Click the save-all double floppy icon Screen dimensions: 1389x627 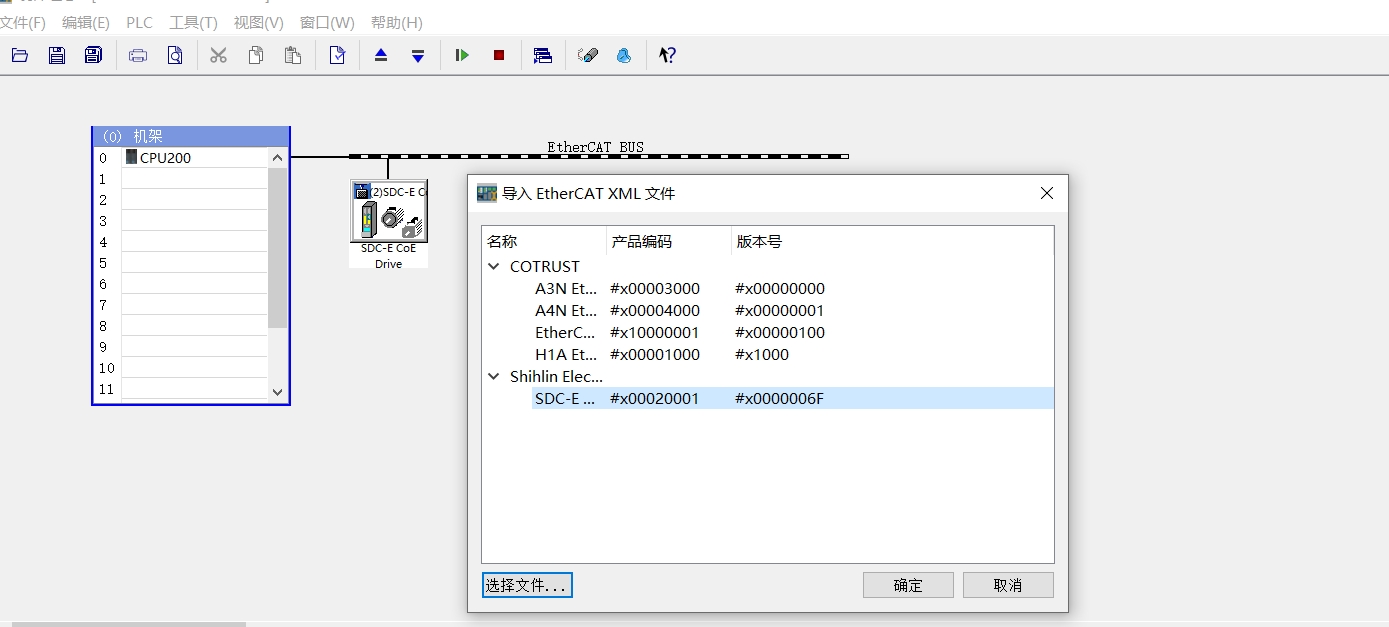[93, 55]
